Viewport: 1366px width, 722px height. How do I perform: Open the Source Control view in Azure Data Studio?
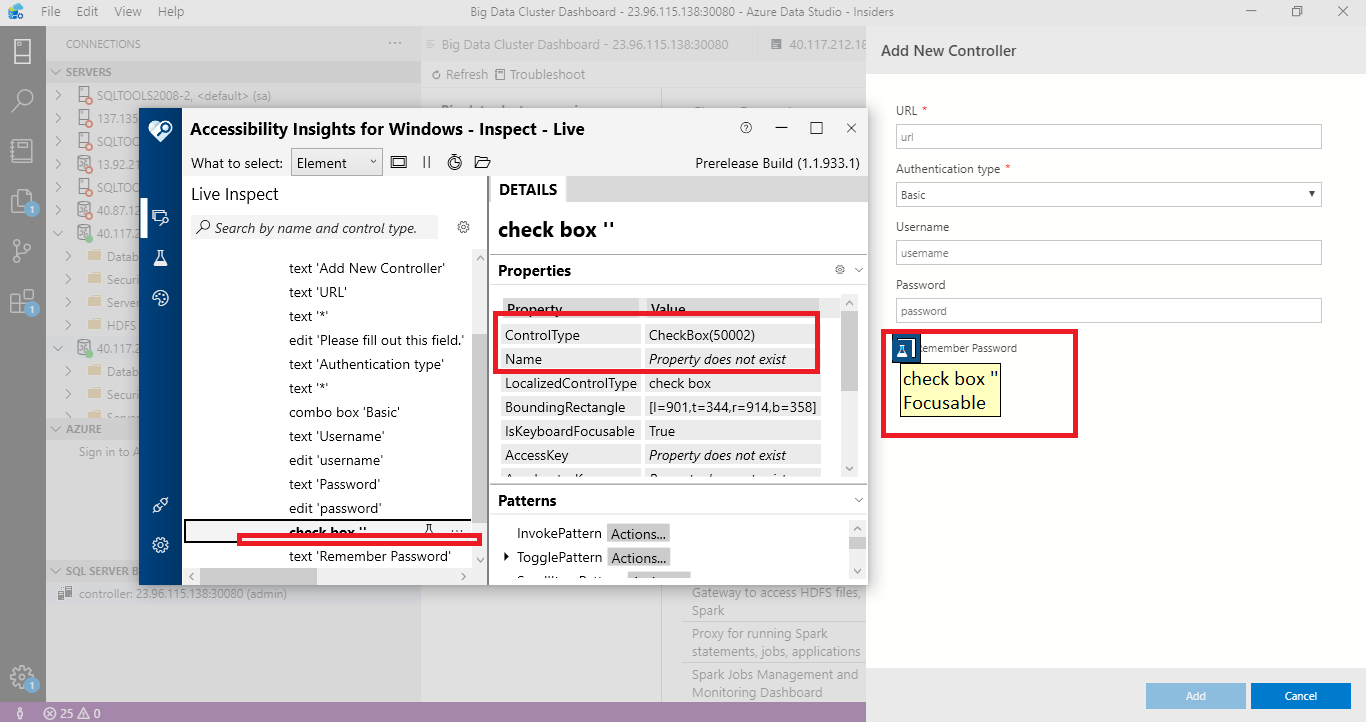click(23, 251)
